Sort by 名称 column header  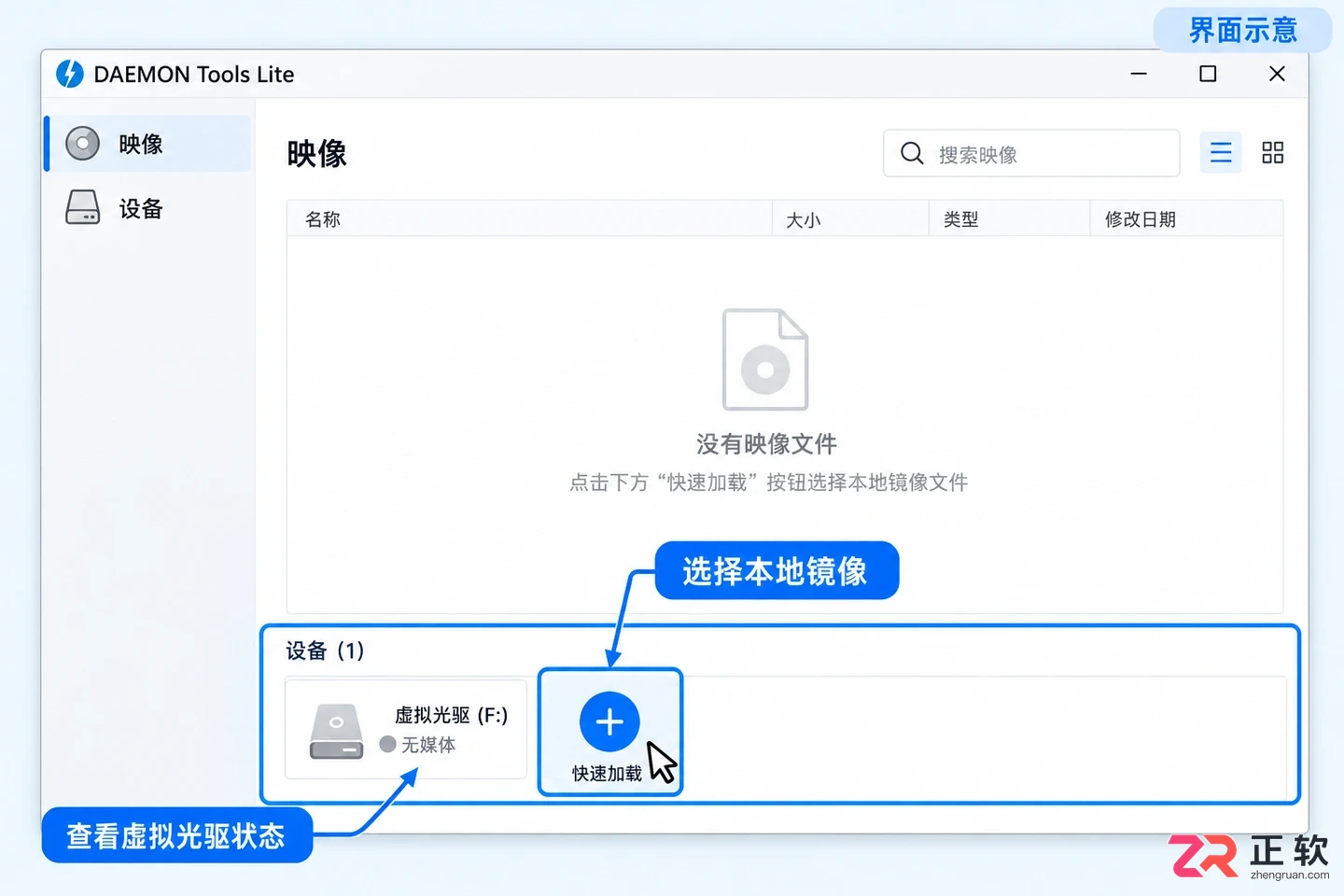[529, 219]
